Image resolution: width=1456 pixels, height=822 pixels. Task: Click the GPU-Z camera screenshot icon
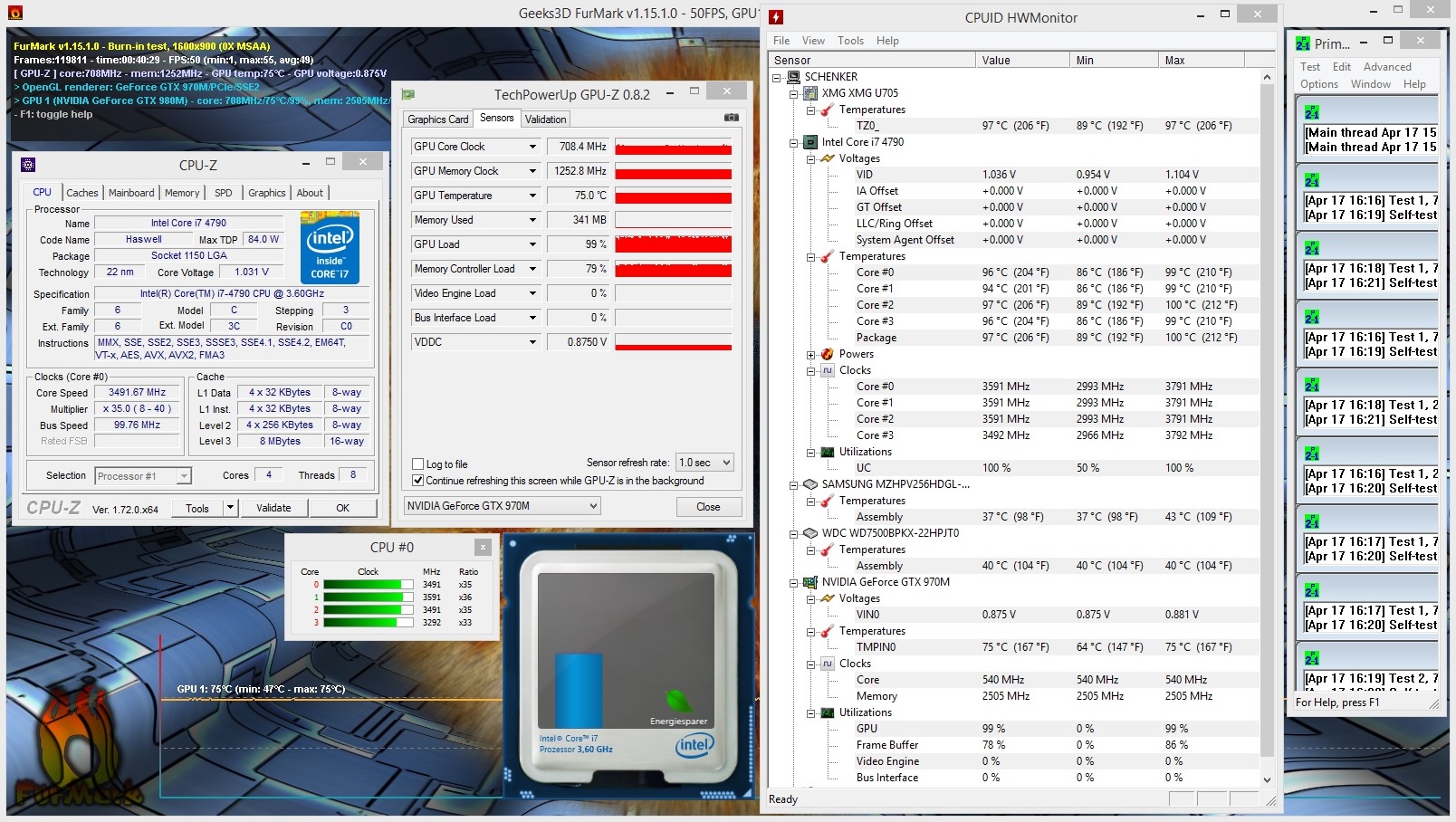click(x=732, y=118)
